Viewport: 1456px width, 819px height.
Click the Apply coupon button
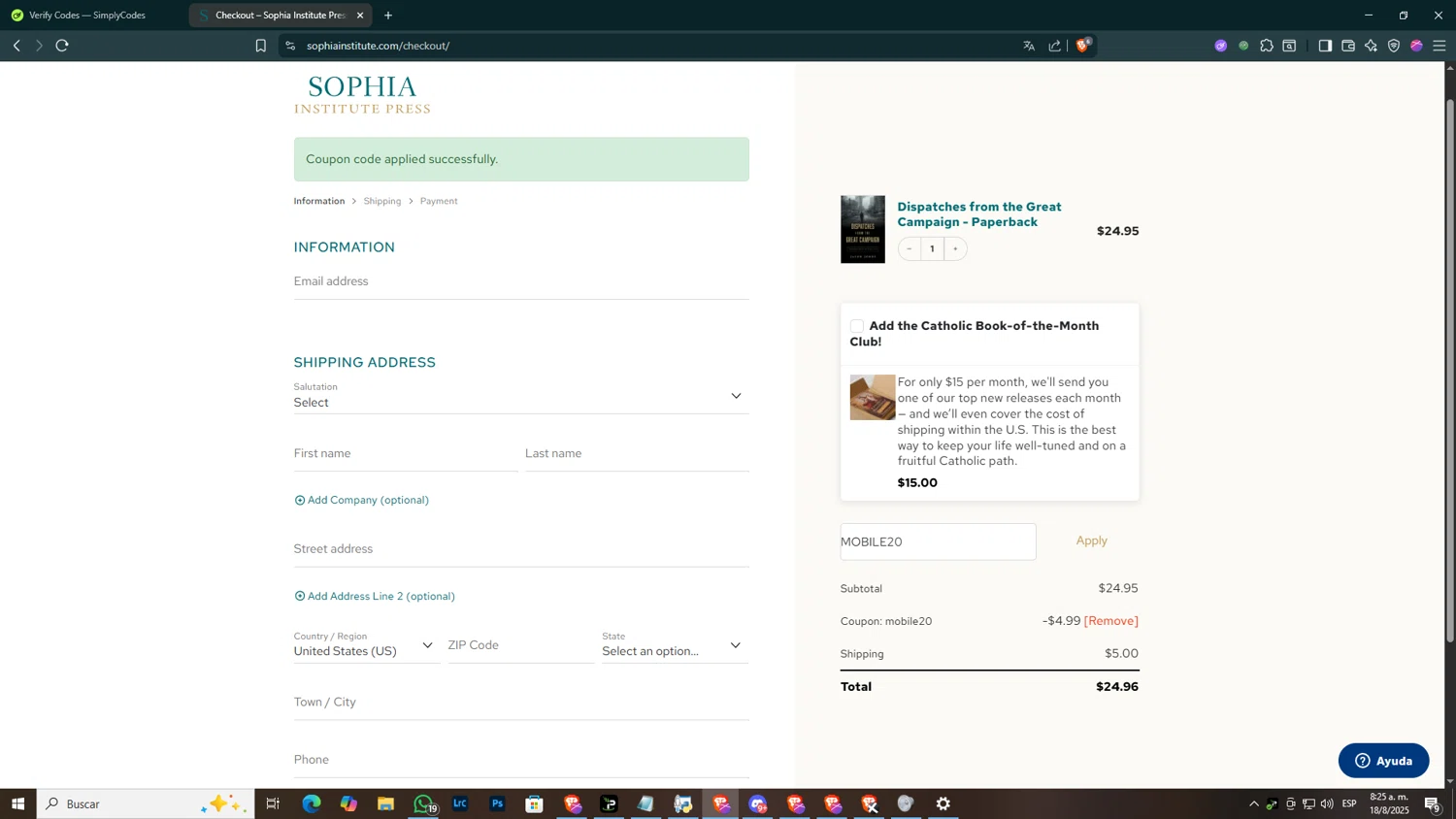[1092, 541]
